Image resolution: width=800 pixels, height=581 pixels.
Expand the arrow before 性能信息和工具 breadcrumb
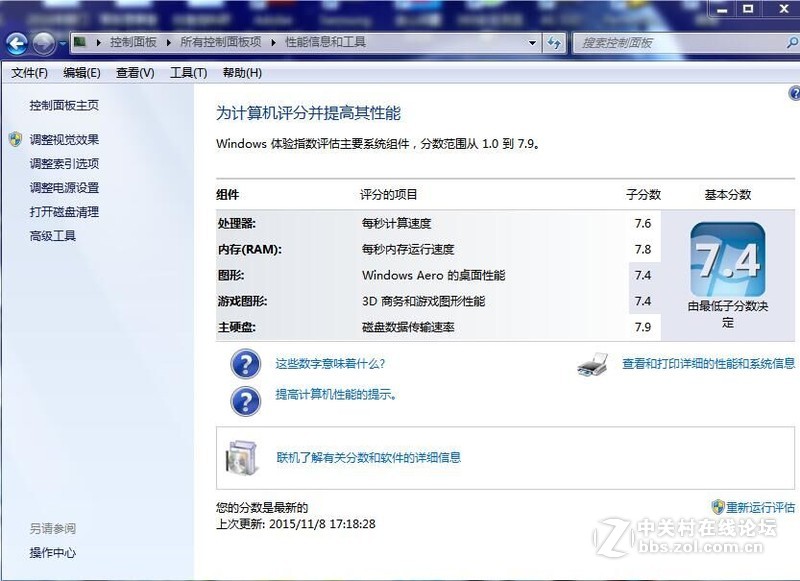point(274,42)
